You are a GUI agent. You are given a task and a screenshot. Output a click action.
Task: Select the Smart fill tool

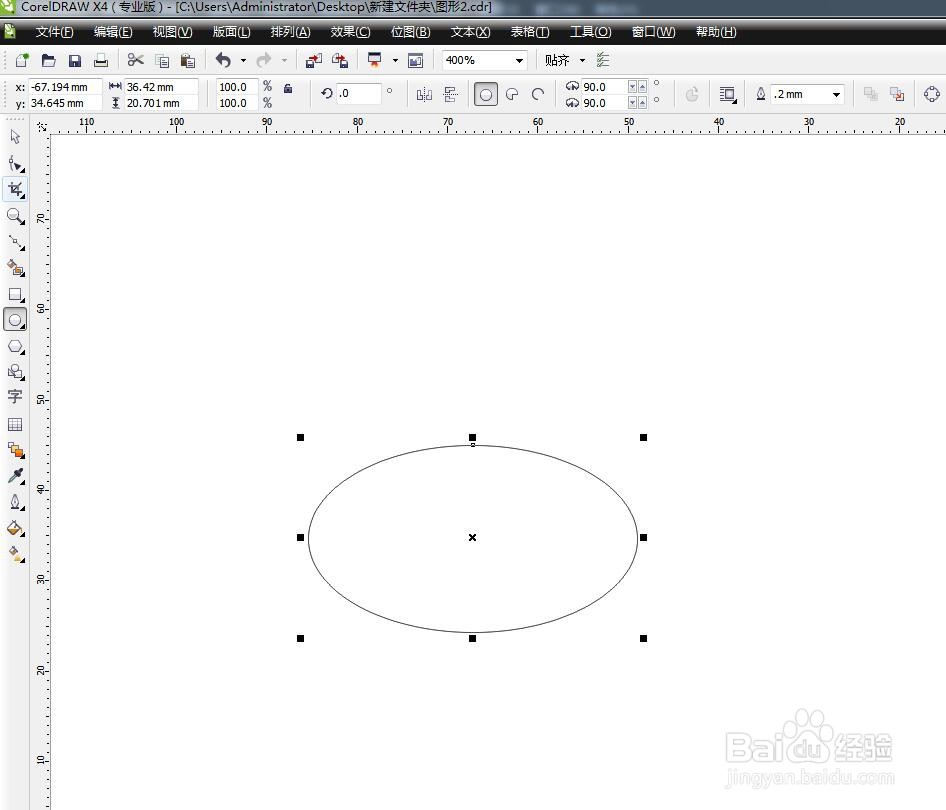(x=15, y=268)
